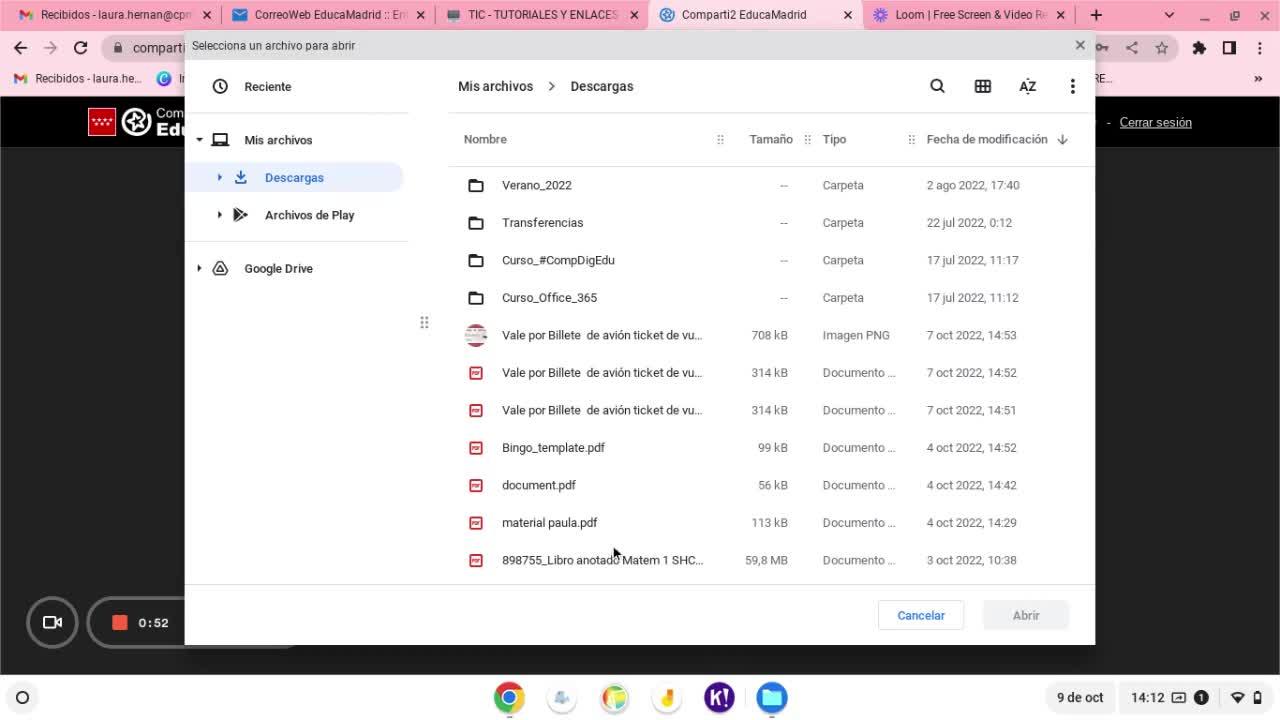
Task: Expand the Archivos de Play folder
Action: pos(219,215)
